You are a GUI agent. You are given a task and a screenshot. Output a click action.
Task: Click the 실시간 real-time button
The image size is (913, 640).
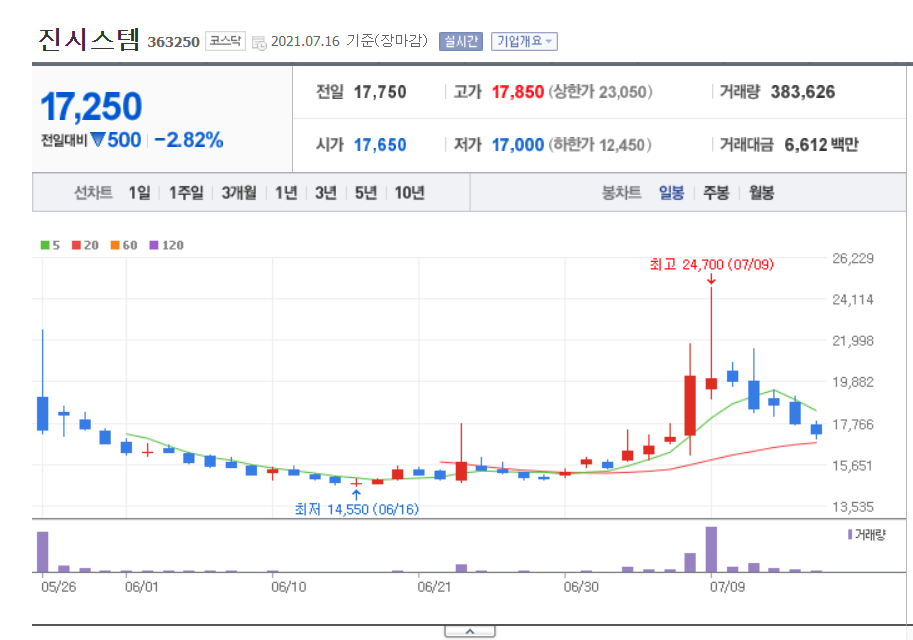461,41
